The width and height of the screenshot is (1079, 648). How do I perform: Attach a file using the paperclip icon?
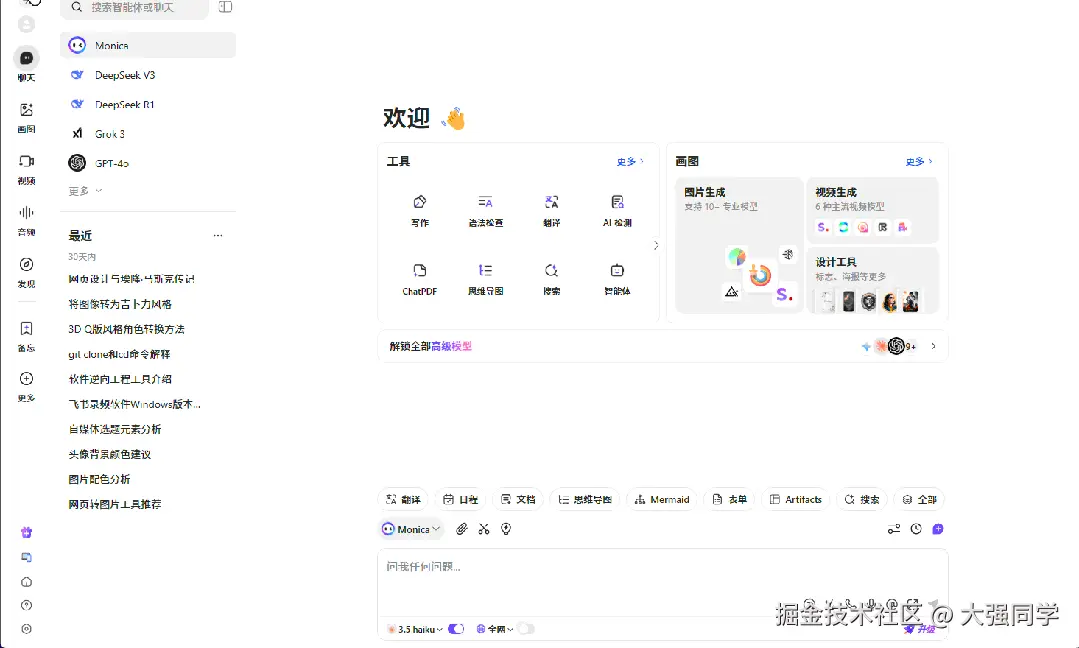(x=461, y=529)
